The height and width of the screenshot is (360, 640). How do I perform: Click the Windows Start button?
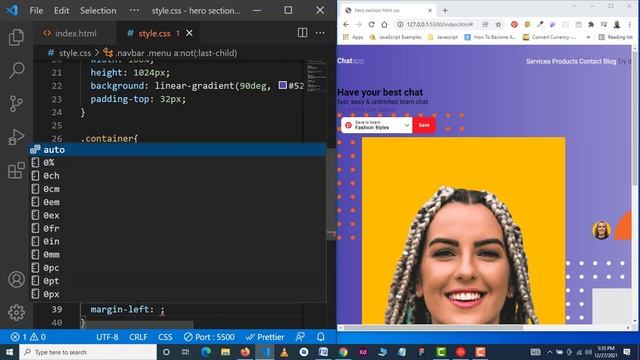pyautogui.click(x=9, y=352)
